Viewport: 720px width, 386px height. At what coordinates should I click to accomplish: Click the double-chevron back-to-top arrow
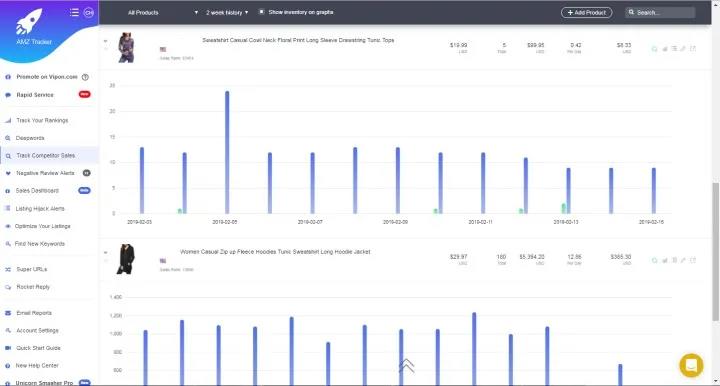coord(406,365)
